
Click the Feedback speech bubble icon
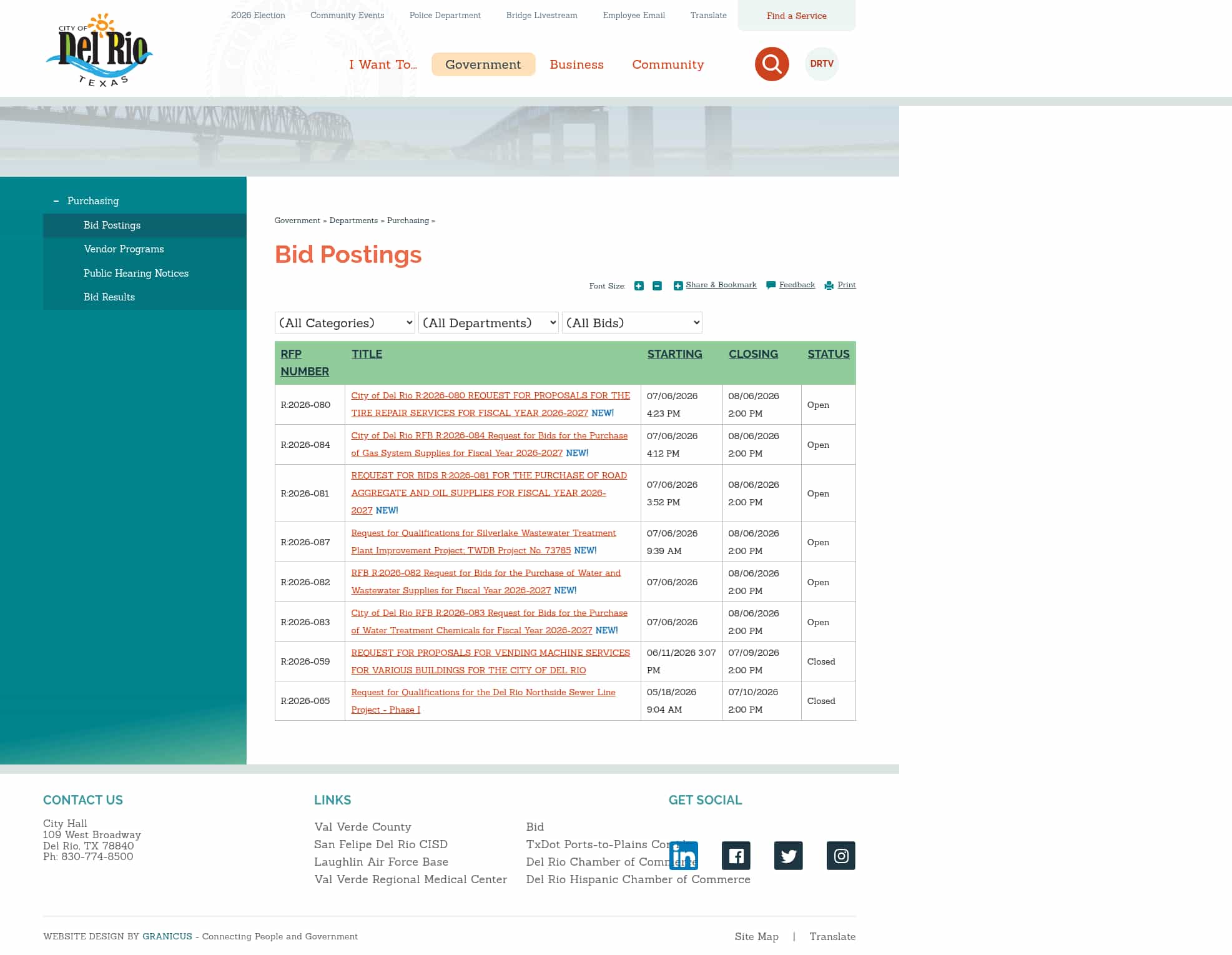[771, 285]
